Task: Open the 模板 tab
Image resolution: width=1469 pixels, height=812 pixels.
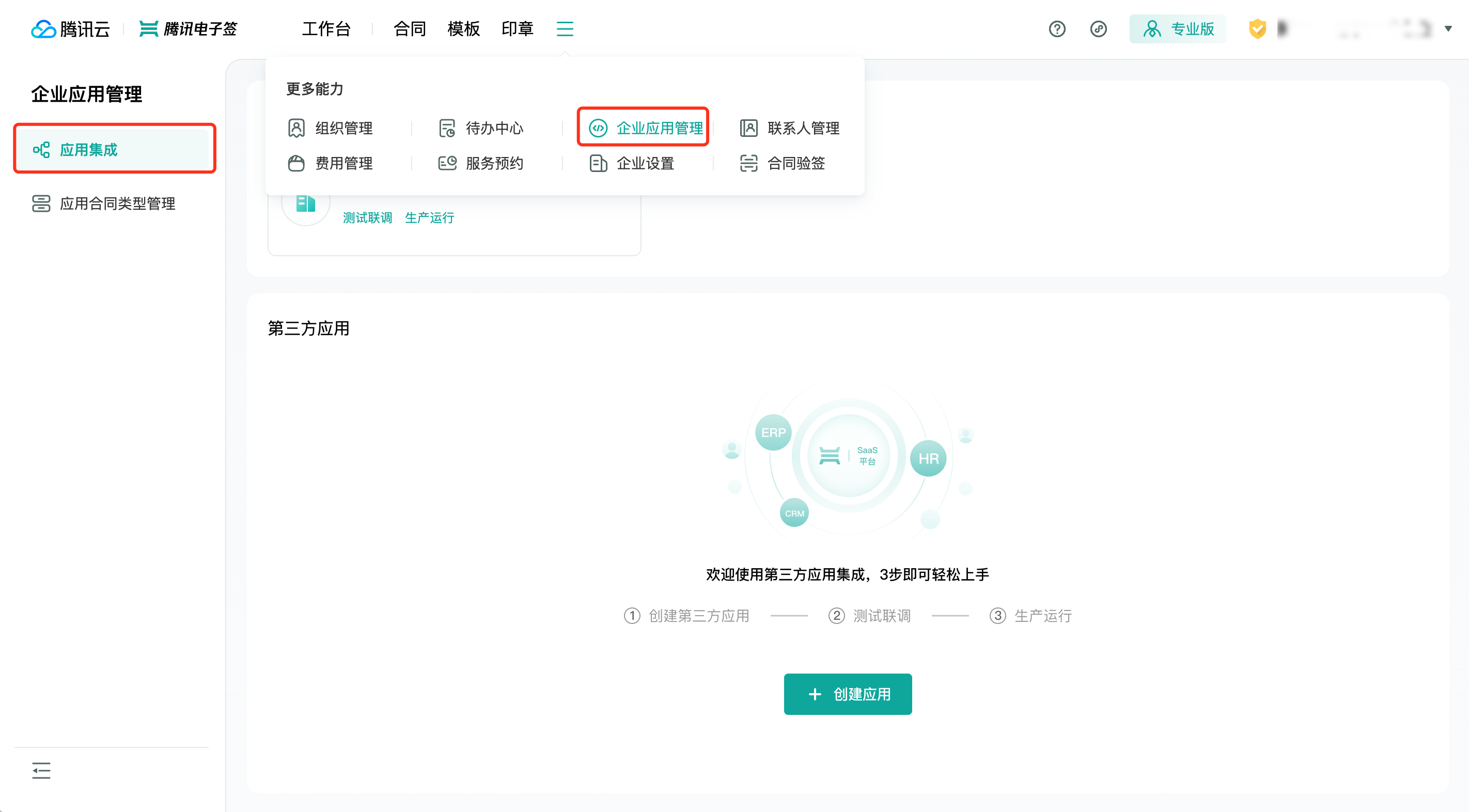Action: pos(464,28)
